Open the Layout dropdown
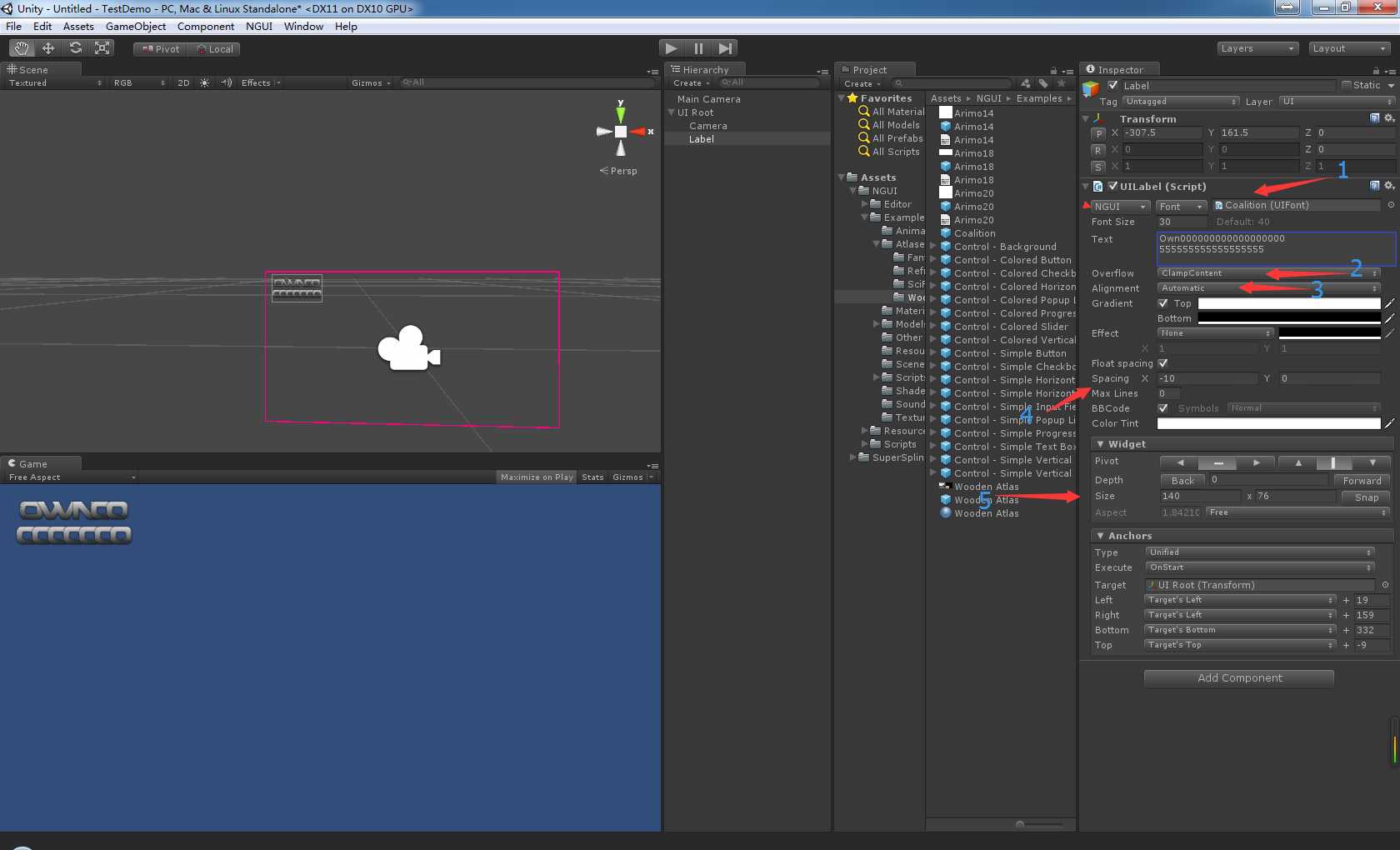The height and width of the screenshot is (850, 1400). (x=1349, y=48)
